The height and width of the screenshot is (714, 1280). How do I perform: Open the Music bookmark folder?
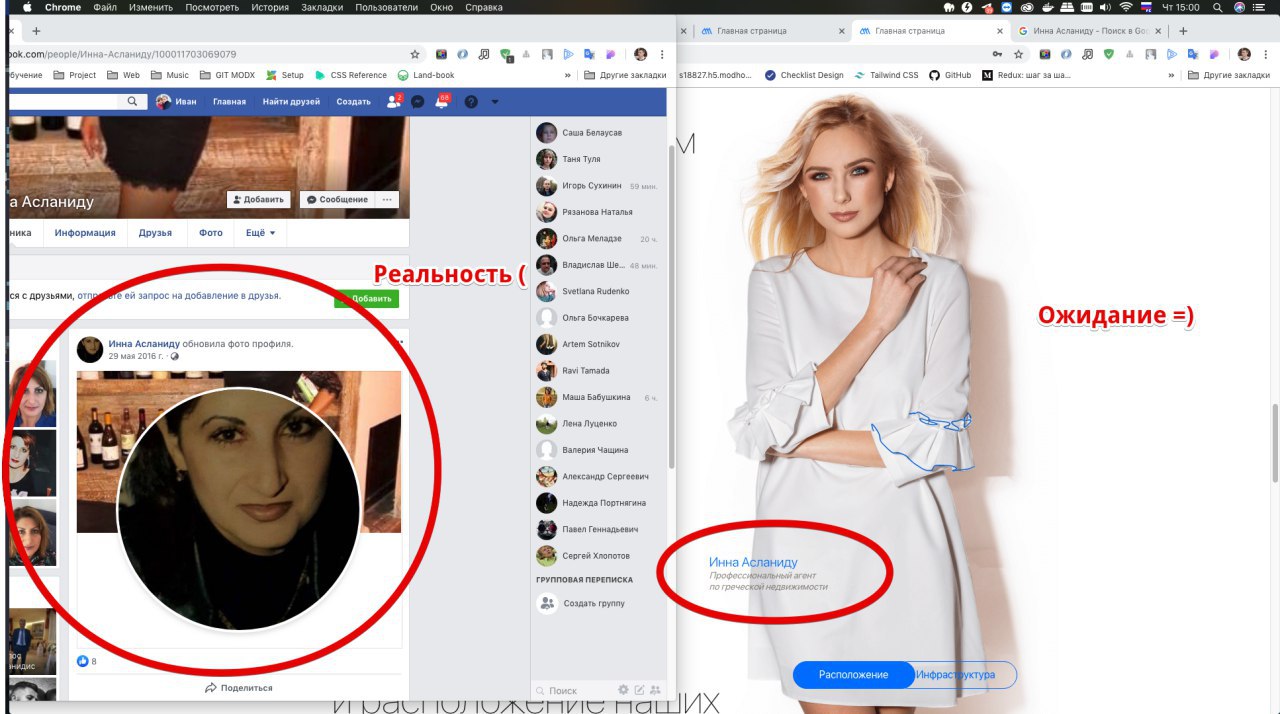(x=169, y=75)
